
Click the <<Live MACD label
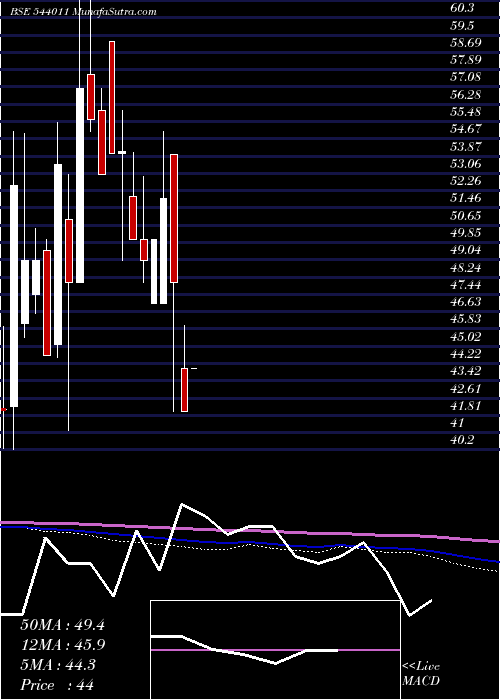(x=421, y=673)
